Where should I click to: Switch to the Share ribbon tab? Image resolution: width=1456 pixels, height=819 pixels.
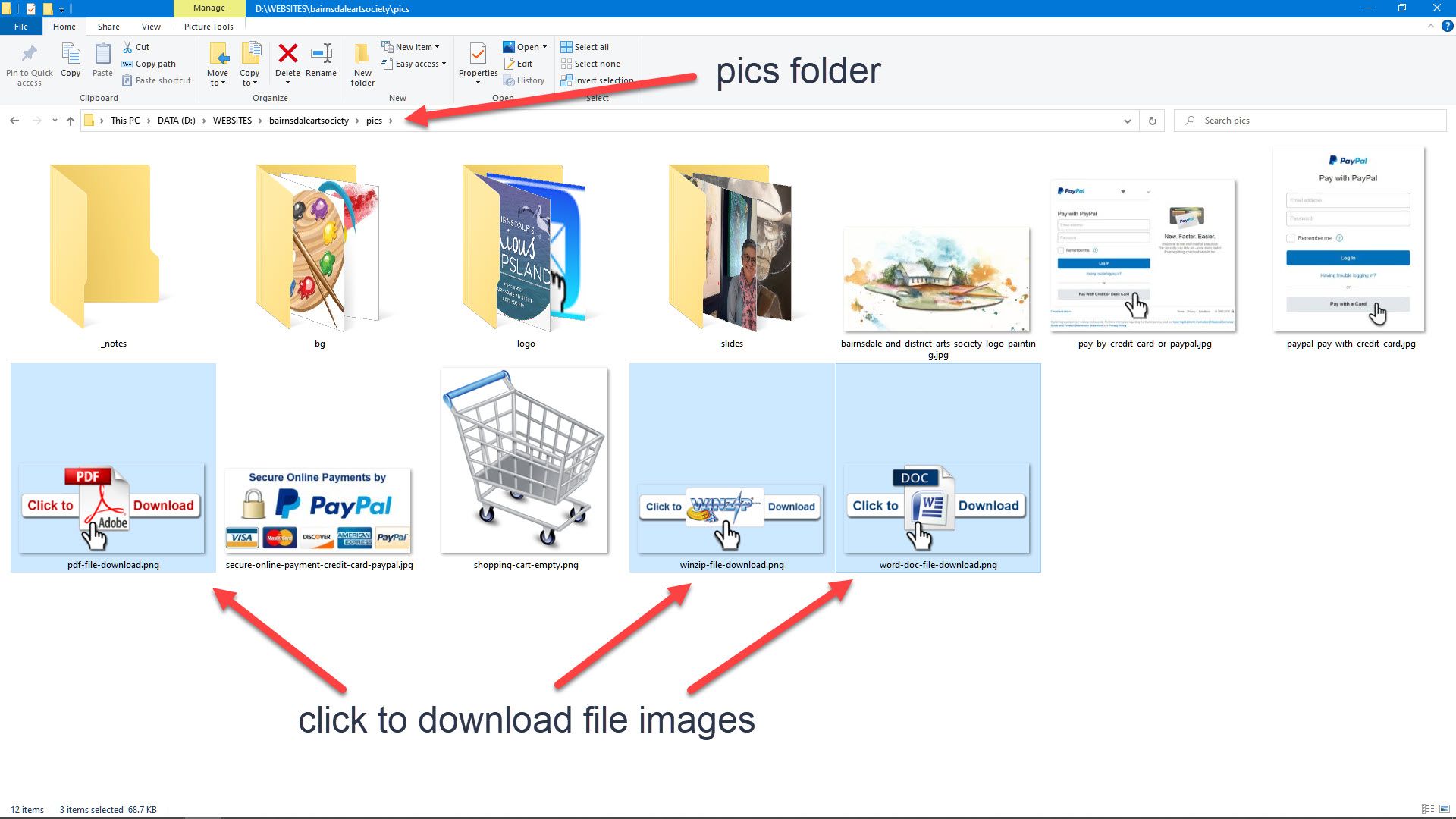pos(108,27)
